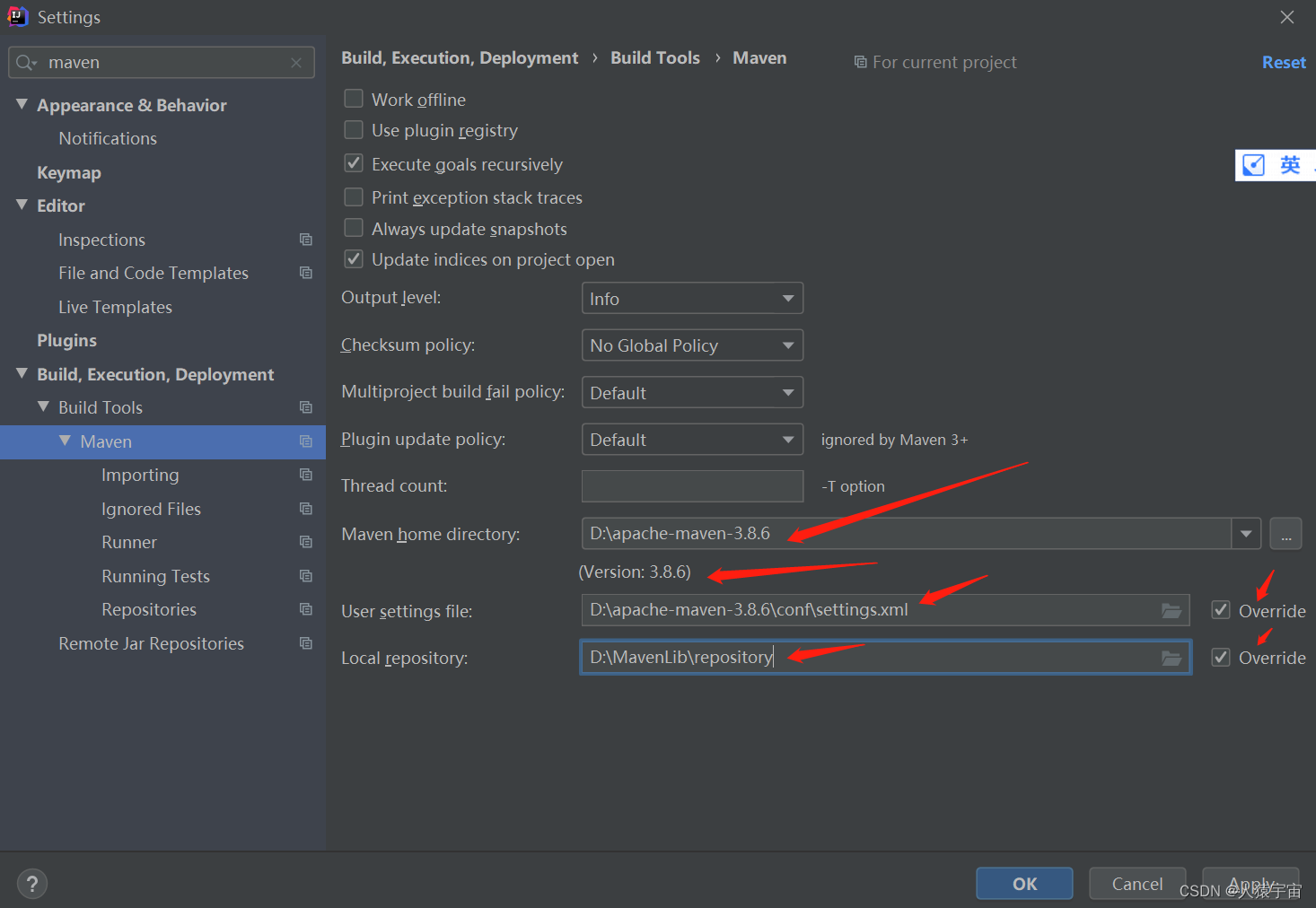This screenshot has width=1316, height=908.
Task: Select Notifications in settings tree
Action: pyautogui.click(x=108, y=138)
